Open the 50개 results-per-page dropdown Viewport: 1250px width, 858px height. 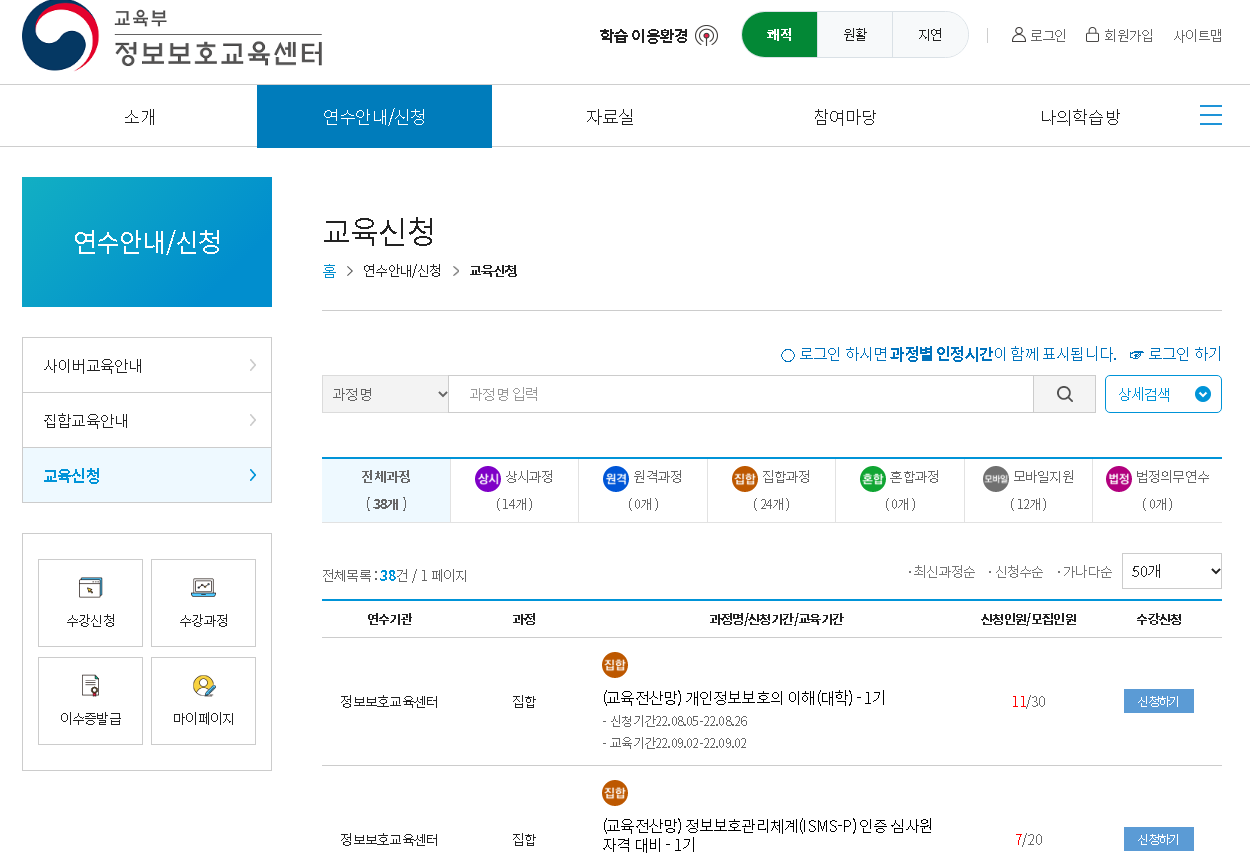pyautogui.click(x=1171, y=571)
